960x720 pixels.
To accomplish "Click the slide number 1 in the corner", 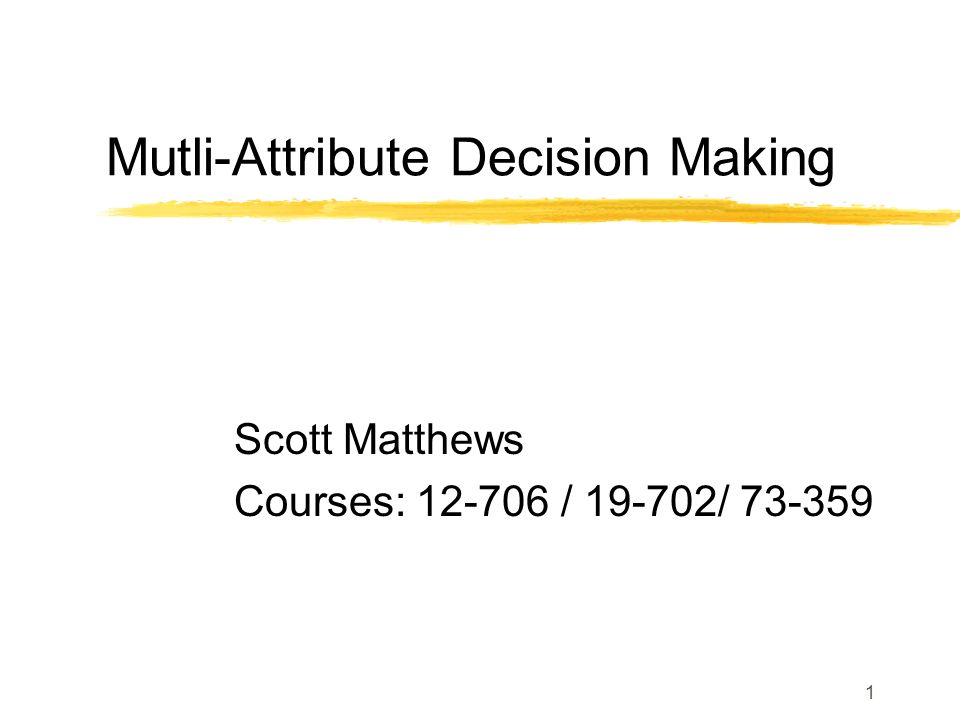I will (870, 693).
